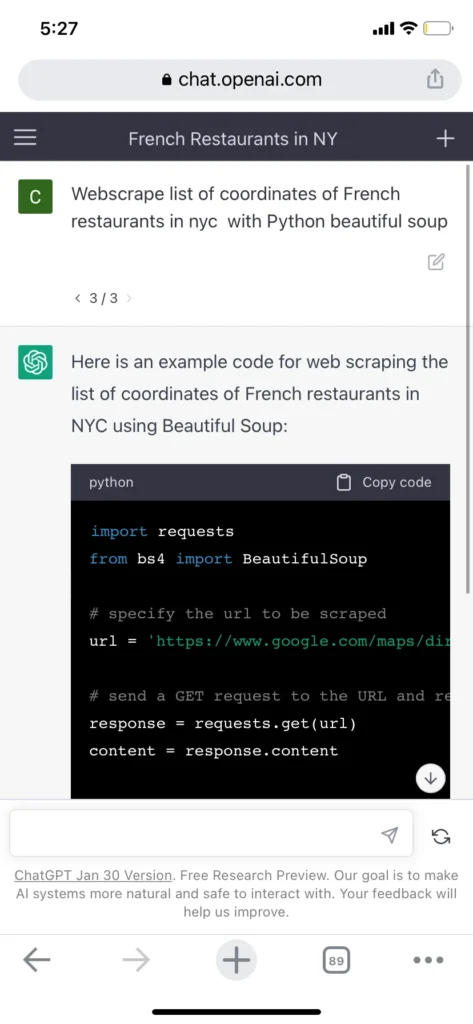Image resolution: width=473 pixels, height=1024 pixels.
Task: Focus the chat message input field
Action: point(211,833)
